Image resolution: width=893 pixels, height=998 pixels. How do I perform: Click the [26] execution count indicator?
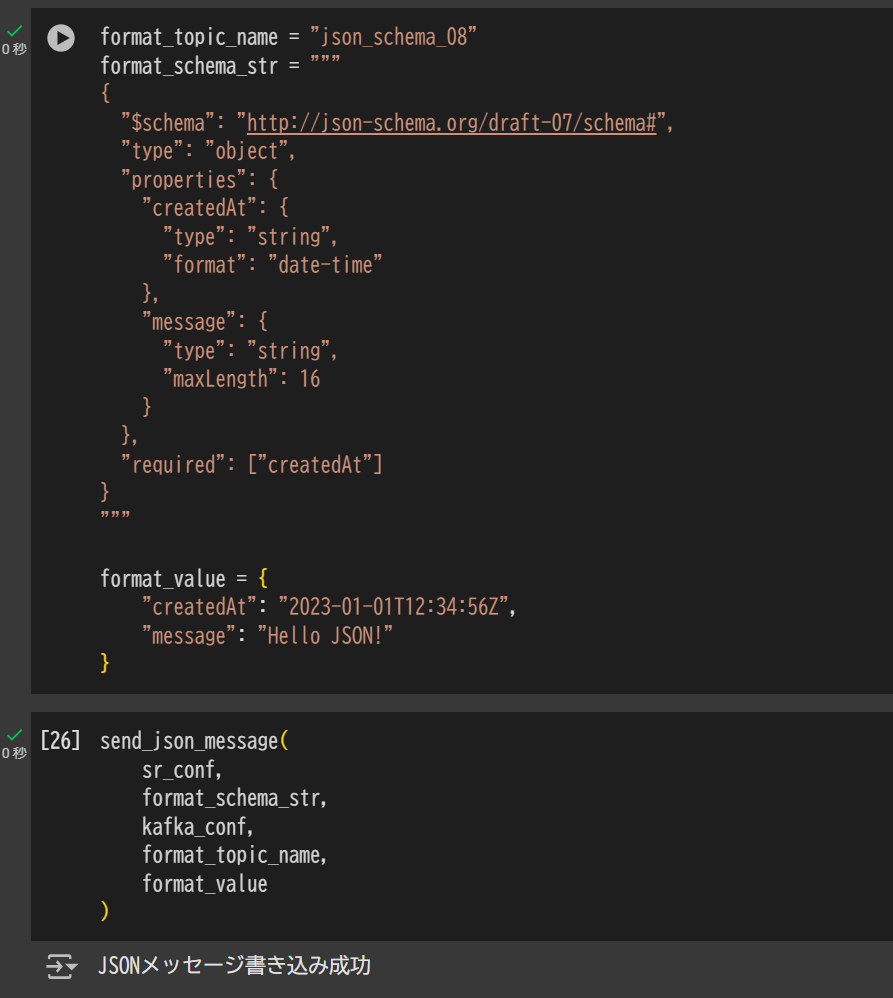pos(60,740)
